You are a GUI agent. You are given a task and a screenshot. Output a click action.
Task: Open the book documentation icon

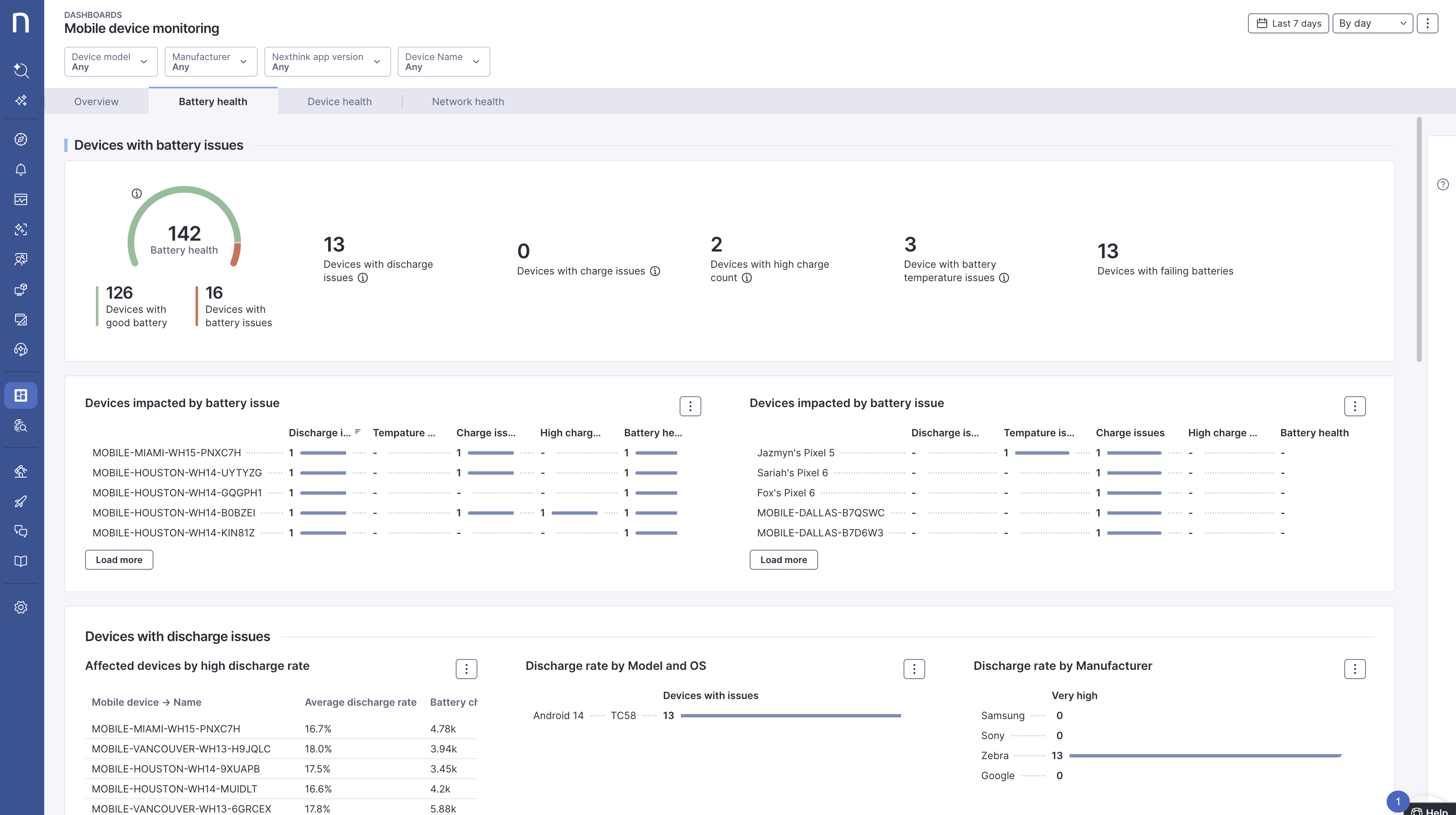[21, 561]
